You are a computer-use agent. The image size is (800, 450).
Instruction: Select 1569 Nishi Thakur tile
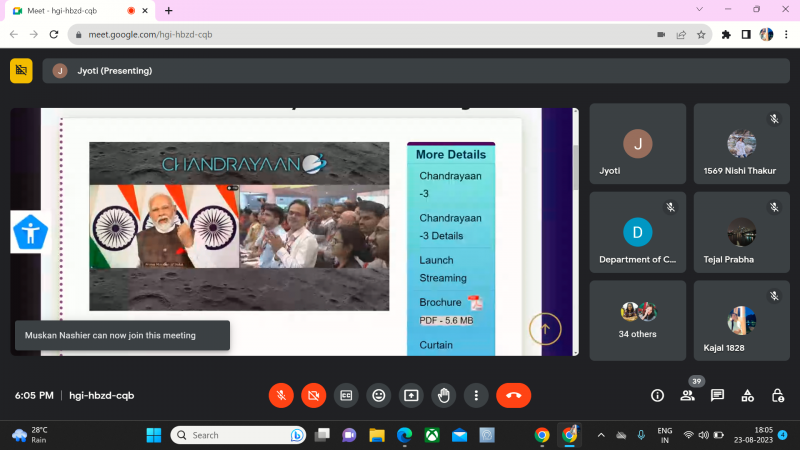(x=741, y=144)
